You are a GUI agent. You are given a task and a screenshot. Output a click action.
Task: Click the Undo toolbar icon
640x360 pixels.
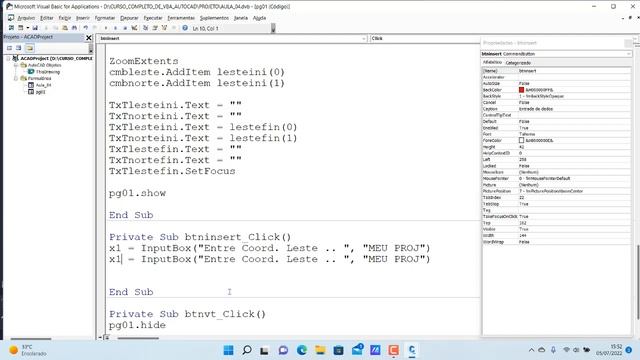(85, 28)
